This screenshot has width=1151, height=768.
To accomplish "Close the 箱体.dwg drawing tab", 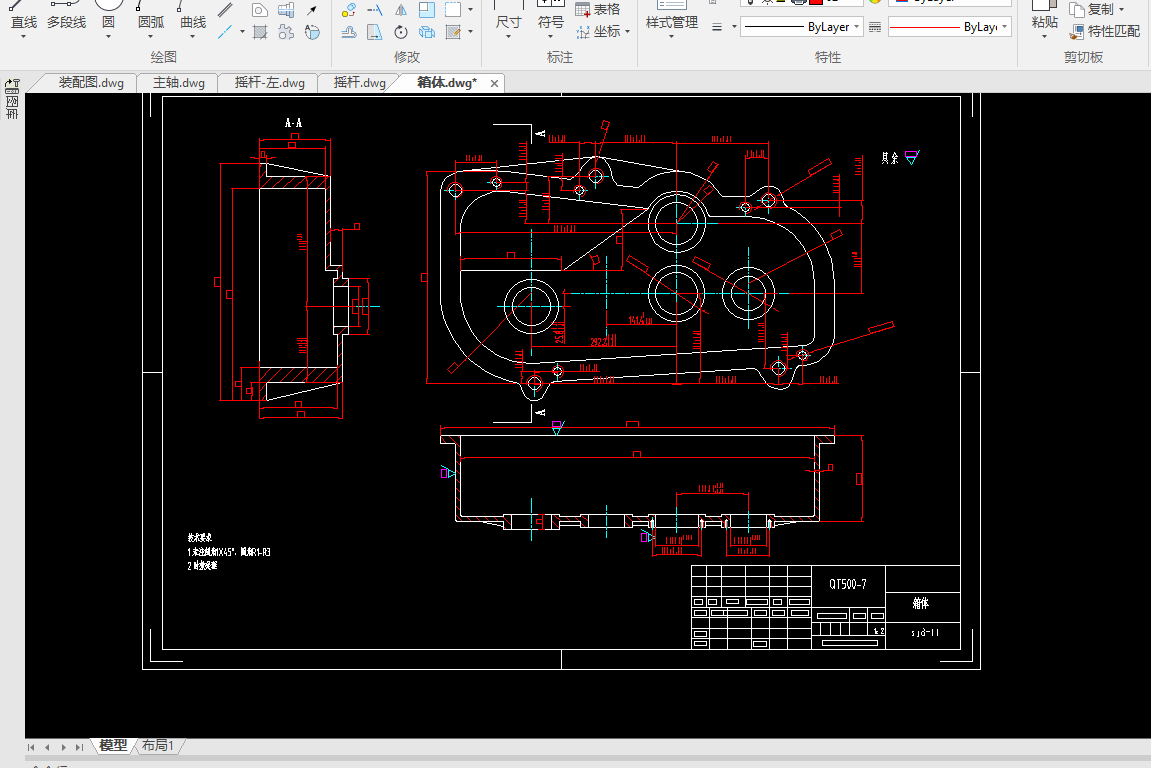I will coord(494,84).
